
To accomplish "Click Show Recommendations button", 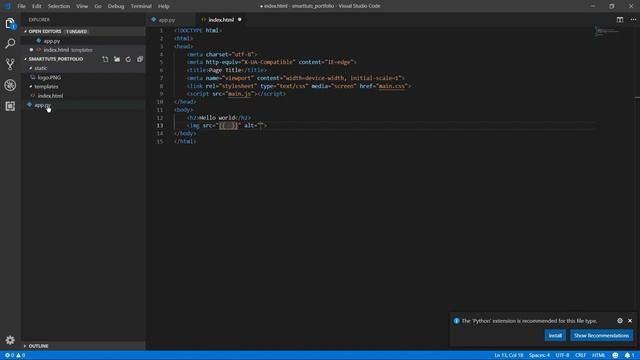I will coord(601,336).
